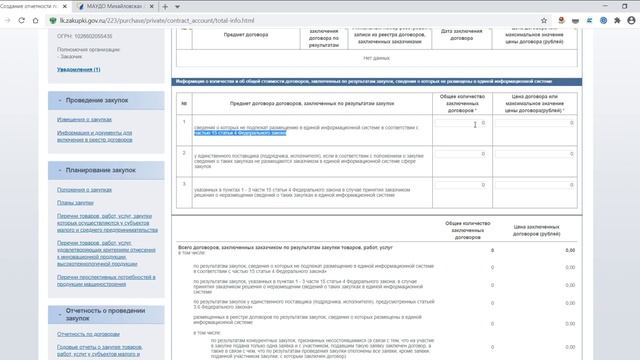The height and width of the screenshot is (360, 640).
Task: Close the first browser tab
Action: click(64, 7)
